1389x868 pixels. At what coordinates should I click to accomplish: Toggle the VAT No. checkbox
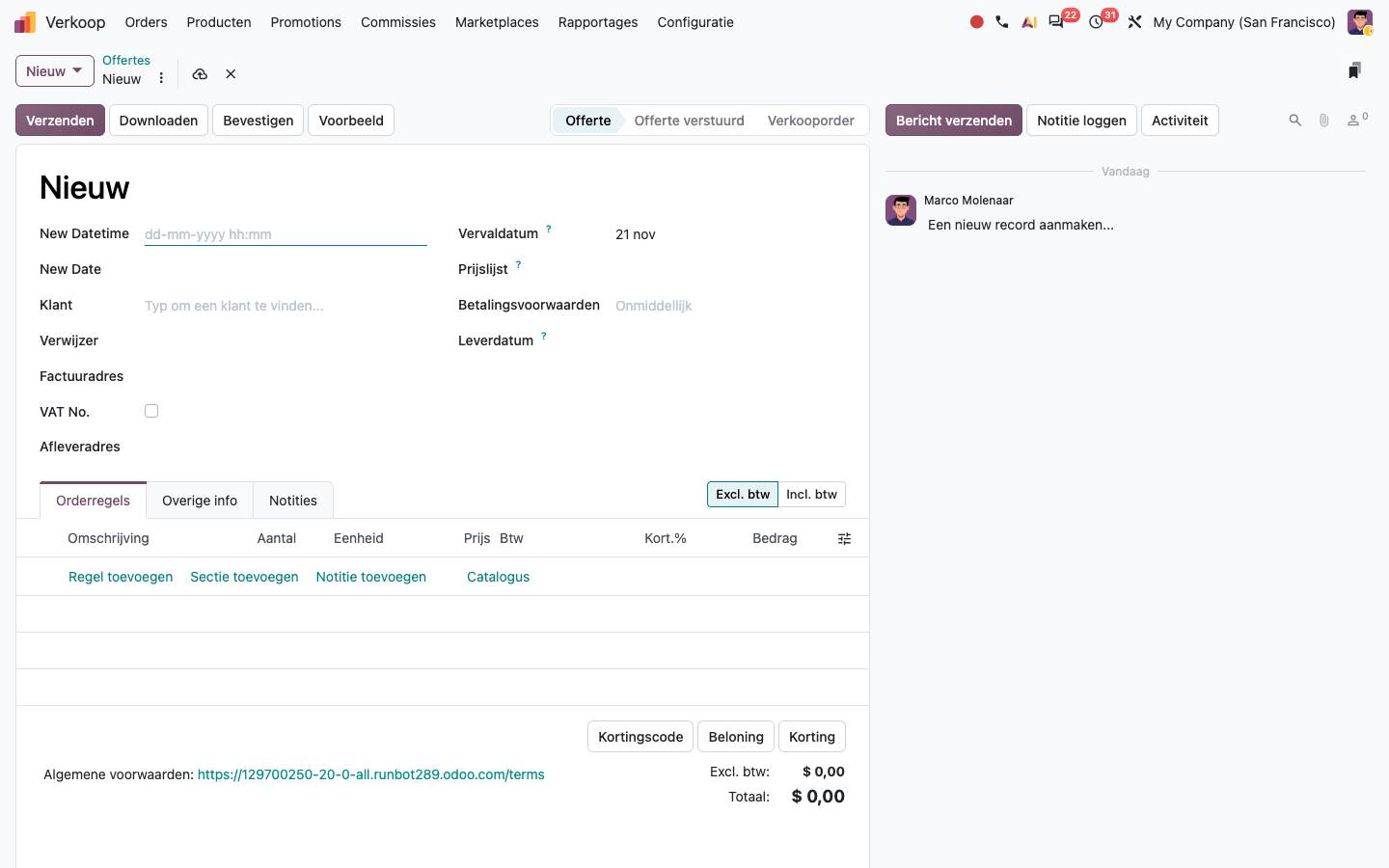(151, 411)
